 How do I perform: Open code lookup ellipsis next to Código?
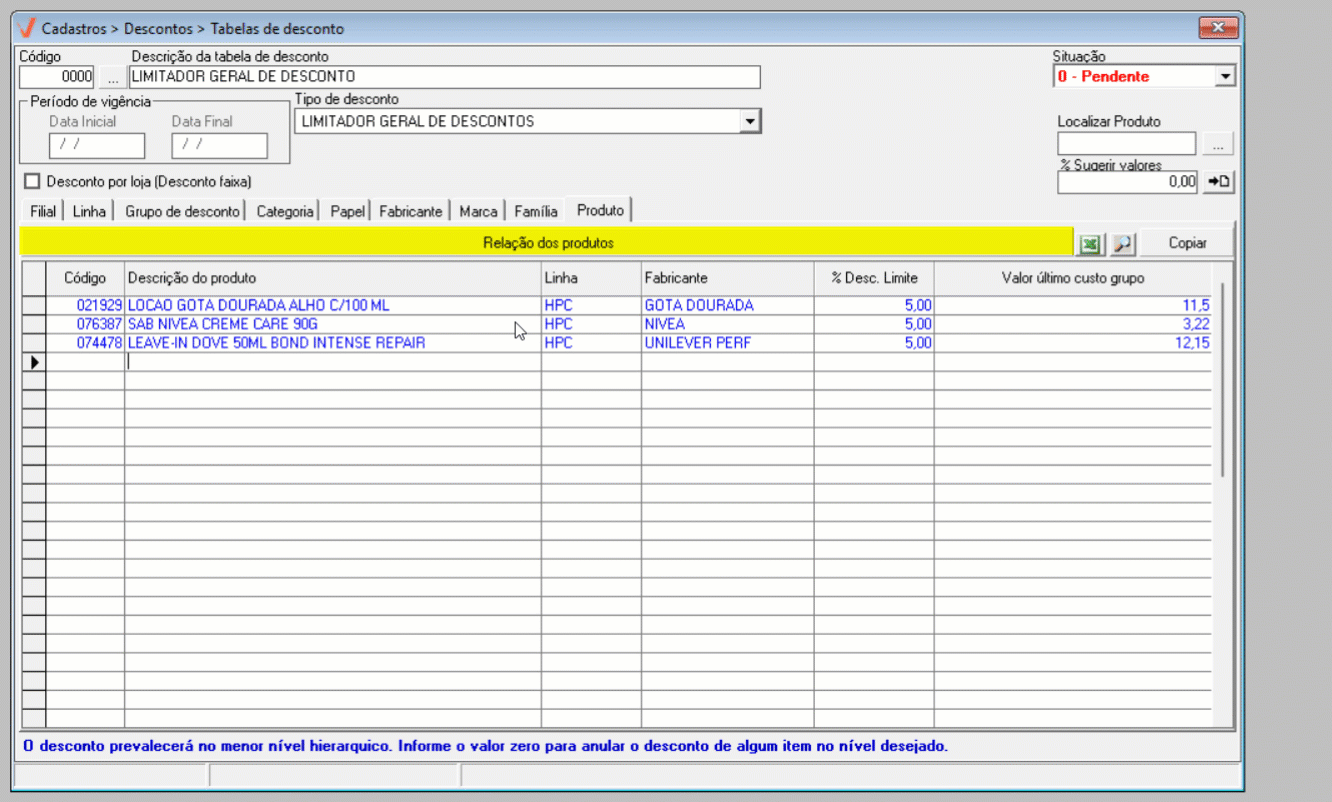[x=112, y=77]
